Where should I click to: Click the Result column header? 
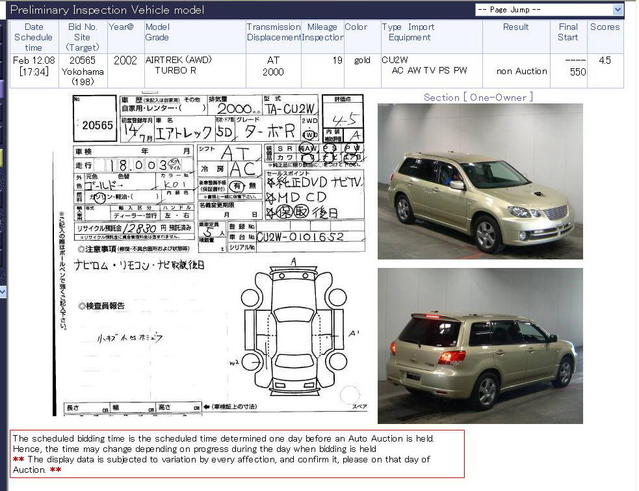point(516,37)
